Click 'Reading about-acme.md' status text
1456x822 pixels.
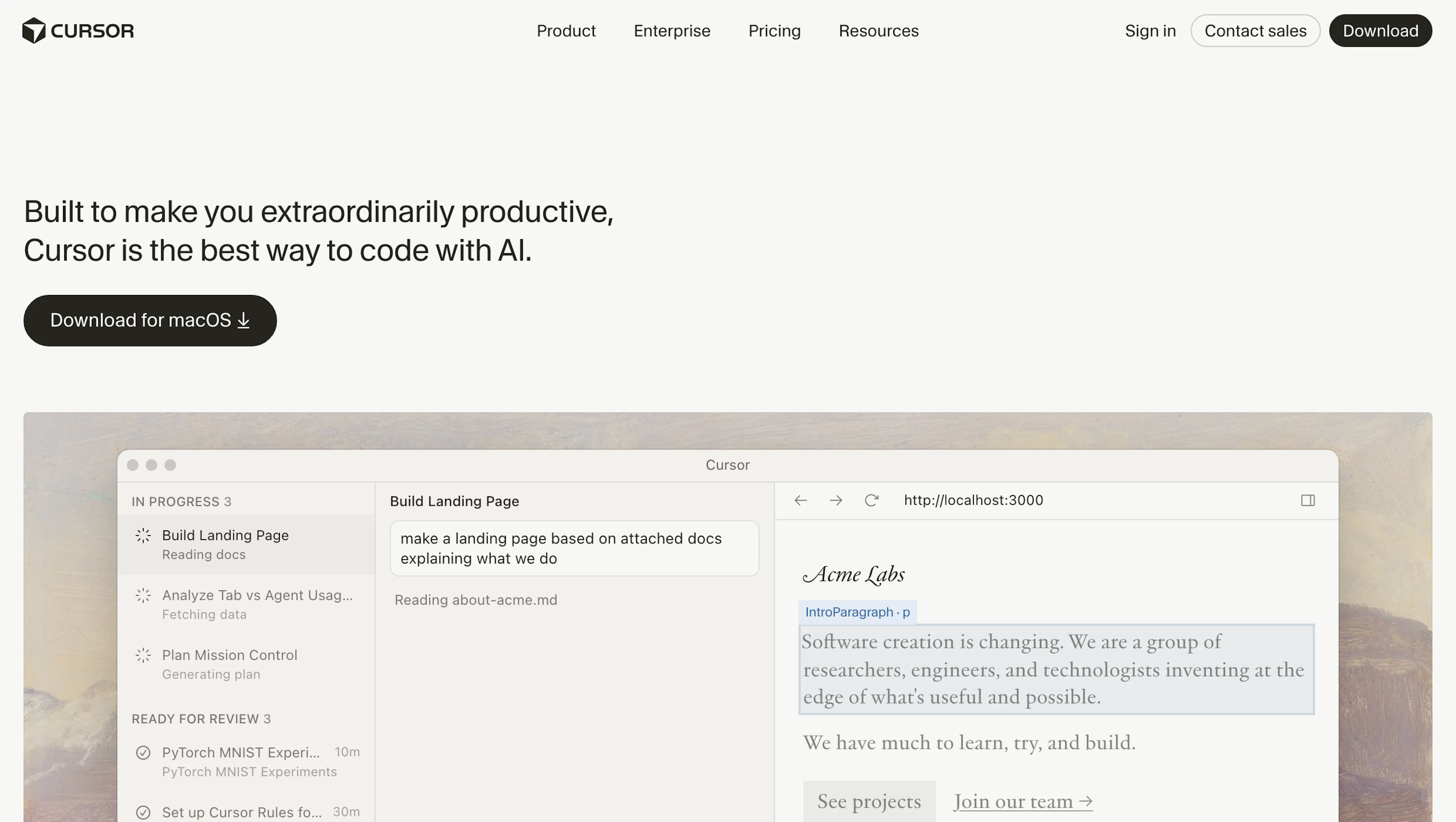click(475, 600)
